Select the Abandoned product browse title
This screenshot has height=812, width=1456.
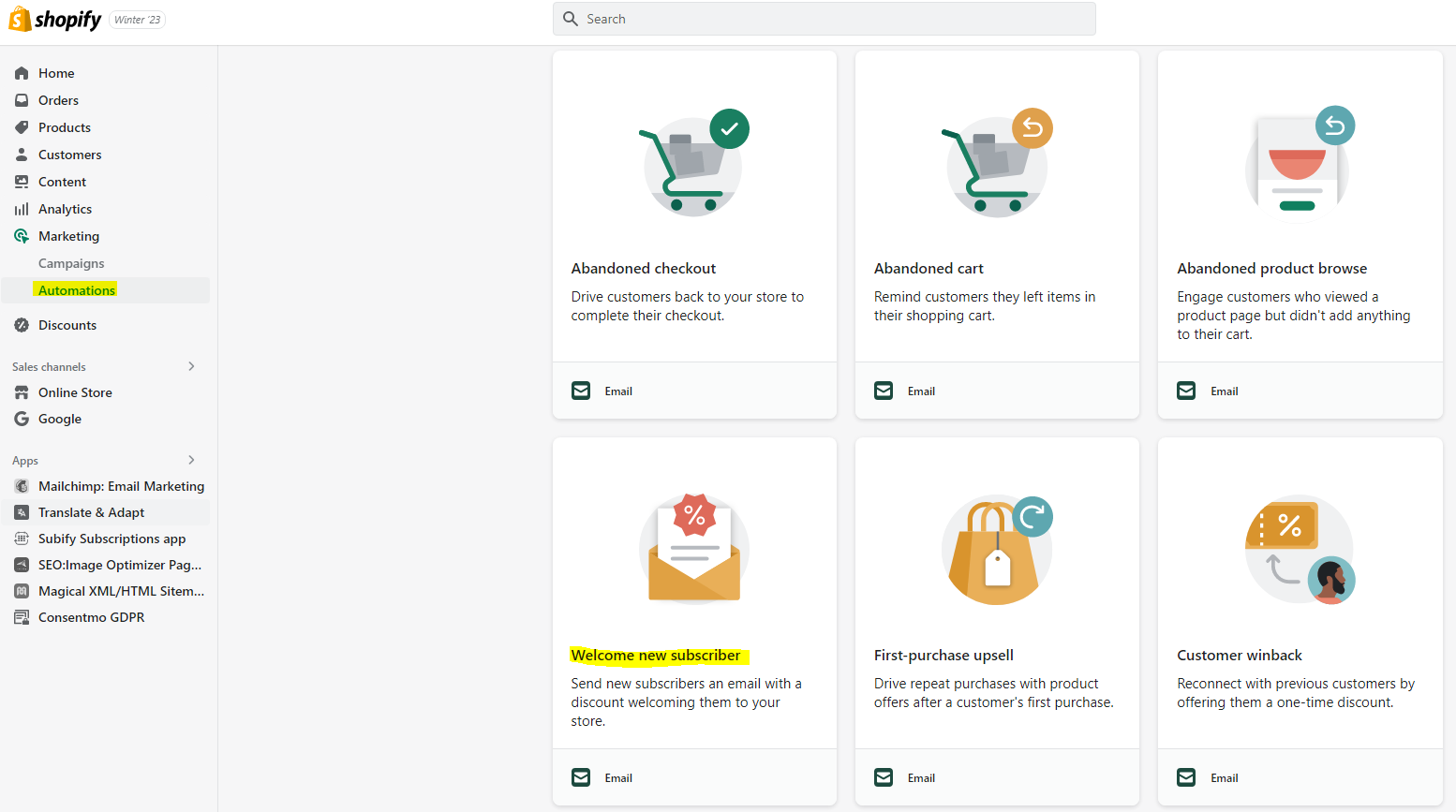click(x=1272, y=268)
